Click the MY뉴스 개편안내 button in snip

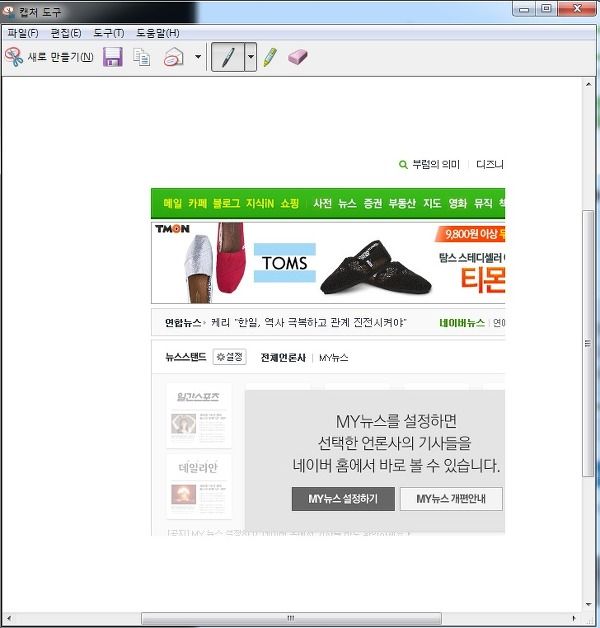pos(451,499)
